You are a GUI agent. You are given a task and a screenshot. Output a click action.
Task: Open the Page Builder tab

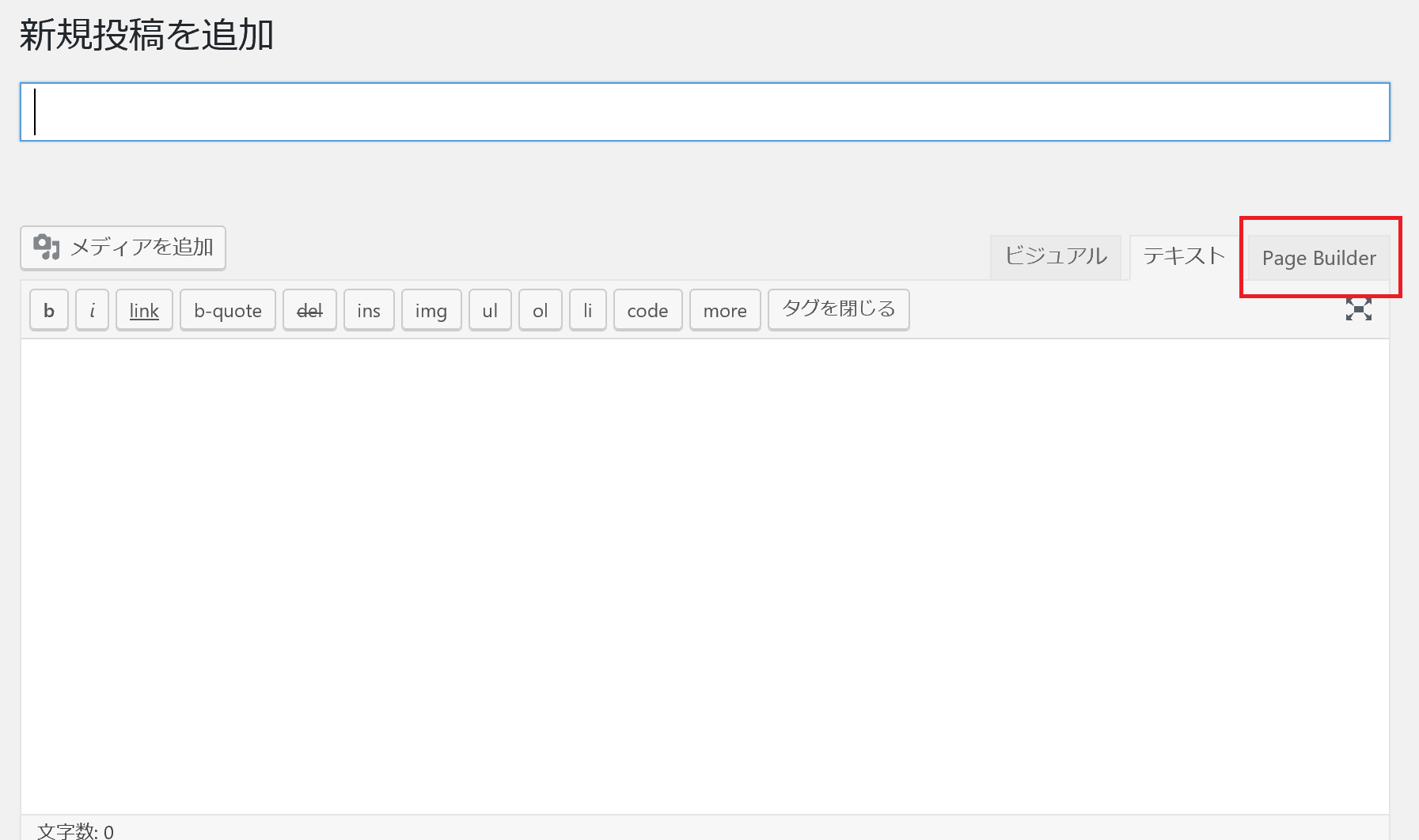tap(1318, 258)
